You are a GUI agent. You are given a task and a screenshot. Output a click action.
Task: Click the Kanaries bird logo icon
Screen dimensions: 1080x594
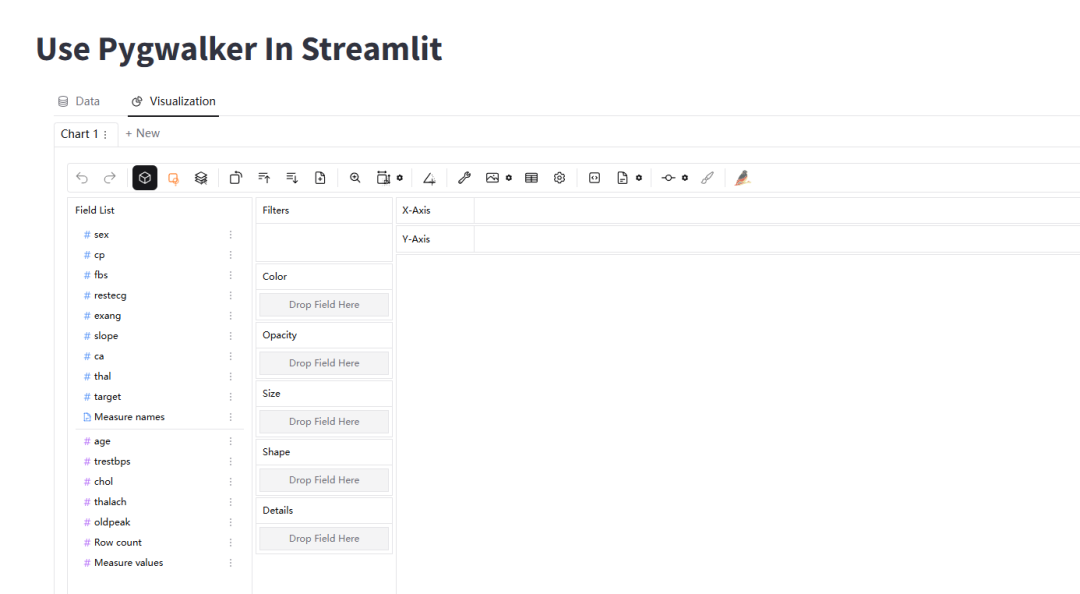[x=742, y=178]
